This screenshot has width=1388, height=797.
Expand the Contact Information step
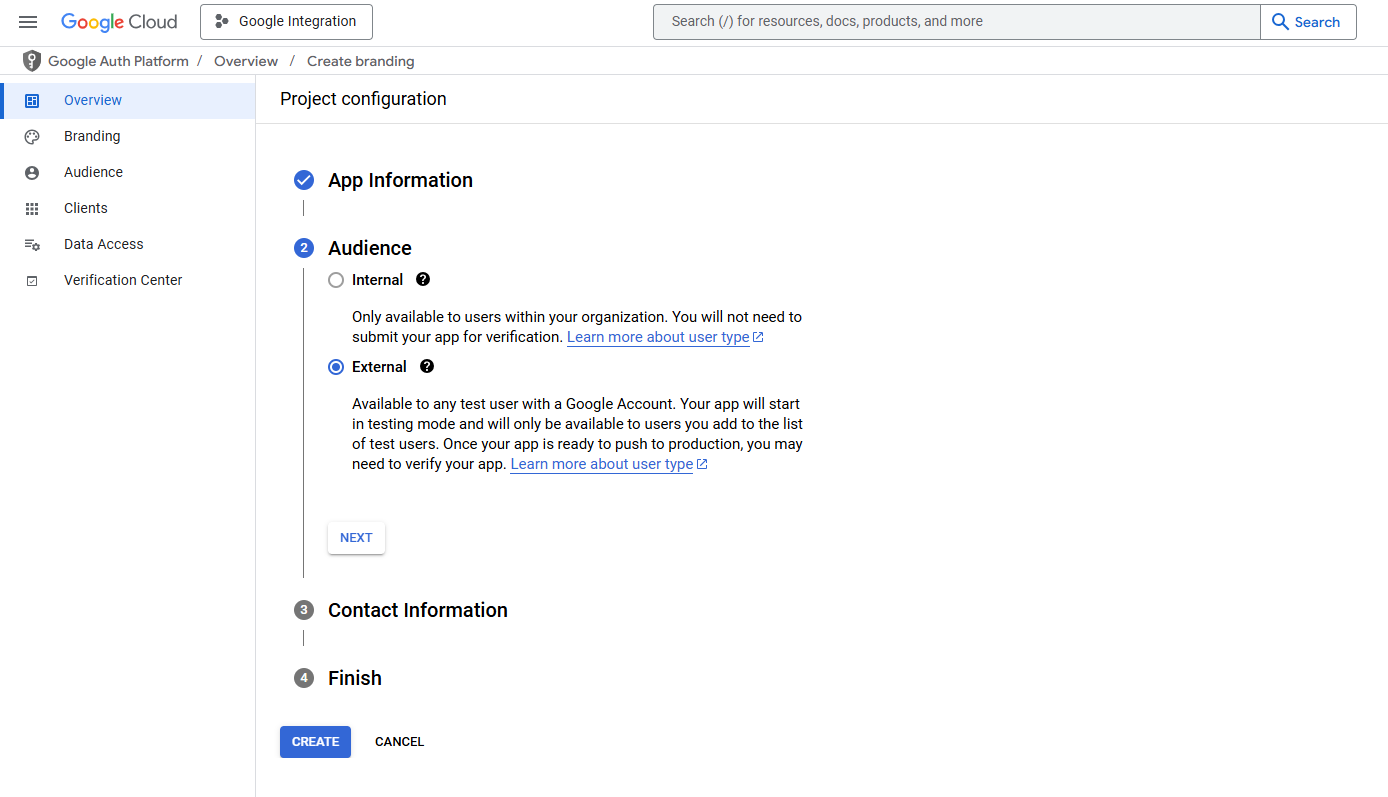pos(417,610)
